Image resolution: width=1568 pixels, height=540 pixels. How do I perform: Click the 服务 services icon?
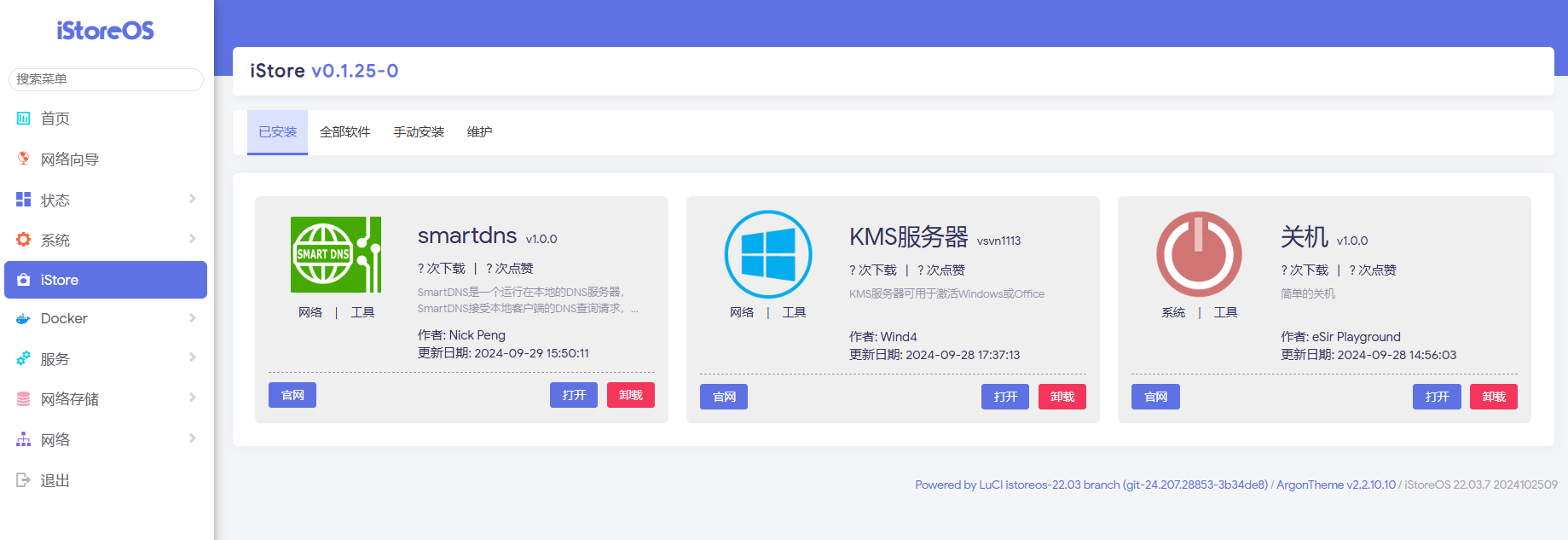click(24, 359)
